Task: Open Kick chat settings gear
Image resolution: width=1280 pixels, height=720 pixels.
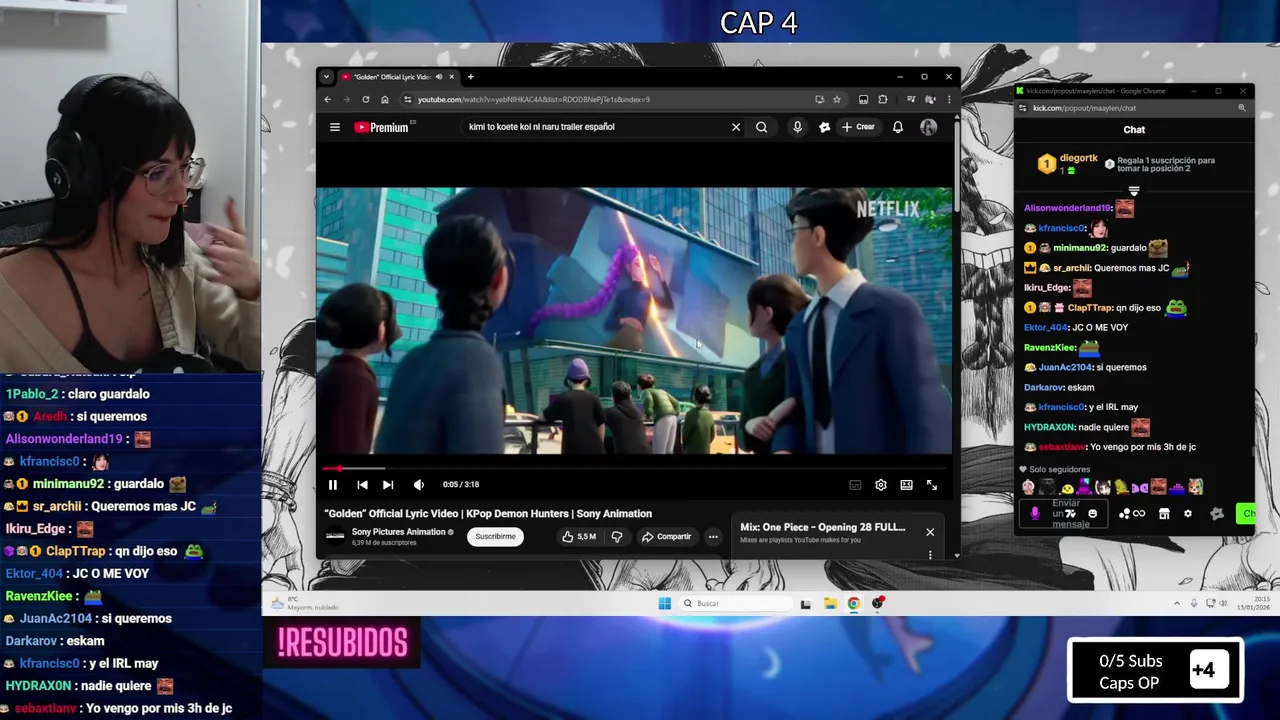Action: 1188,514
